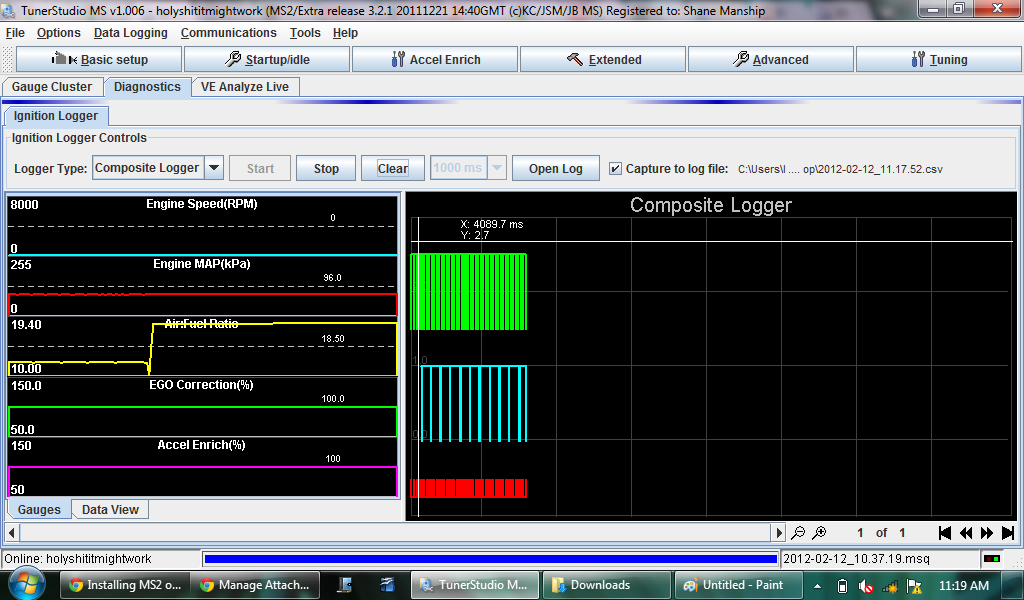The width and height of the screenshot is (1024, 600).
Task: Open the 1000 ms interval dropdown arrow
Action: click(496, 168)
